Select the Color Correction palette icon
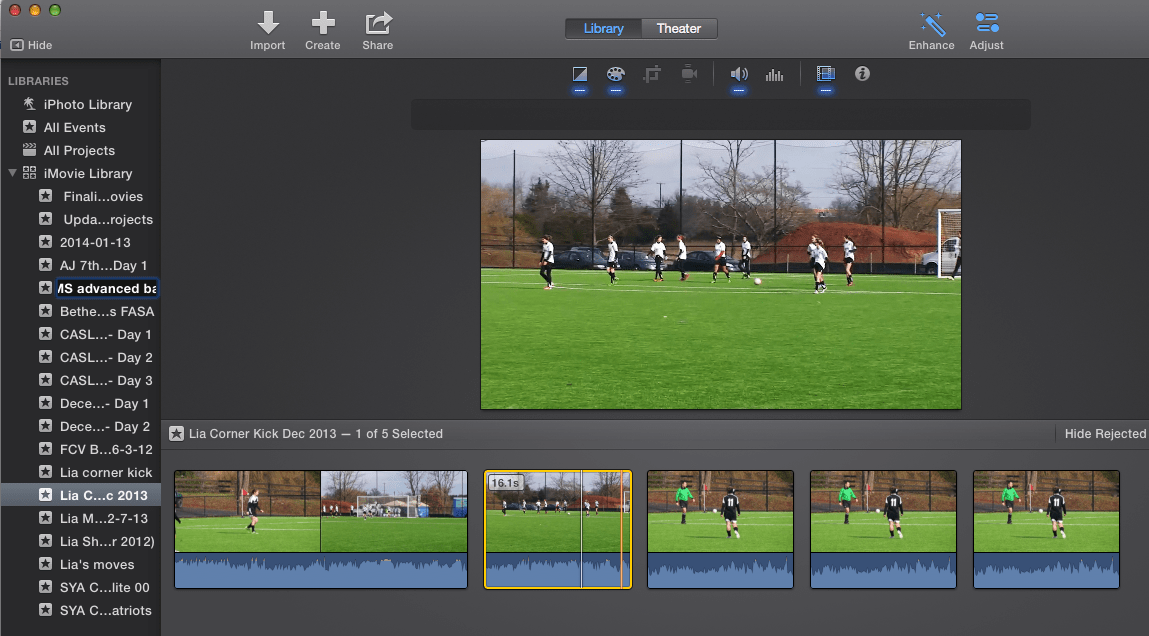 (616, 74)
